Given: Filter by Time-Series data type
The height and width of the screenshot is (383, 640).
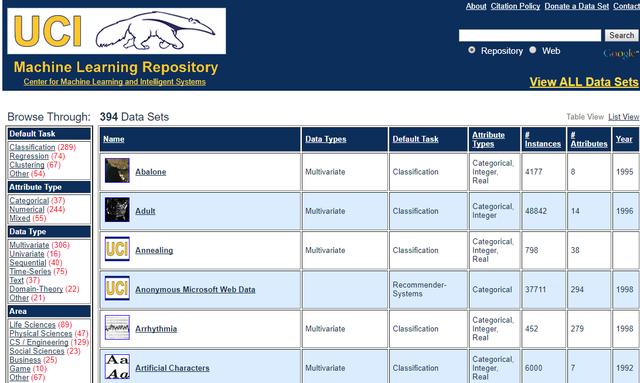Looking at the screenshot, I should coord(30,272).
